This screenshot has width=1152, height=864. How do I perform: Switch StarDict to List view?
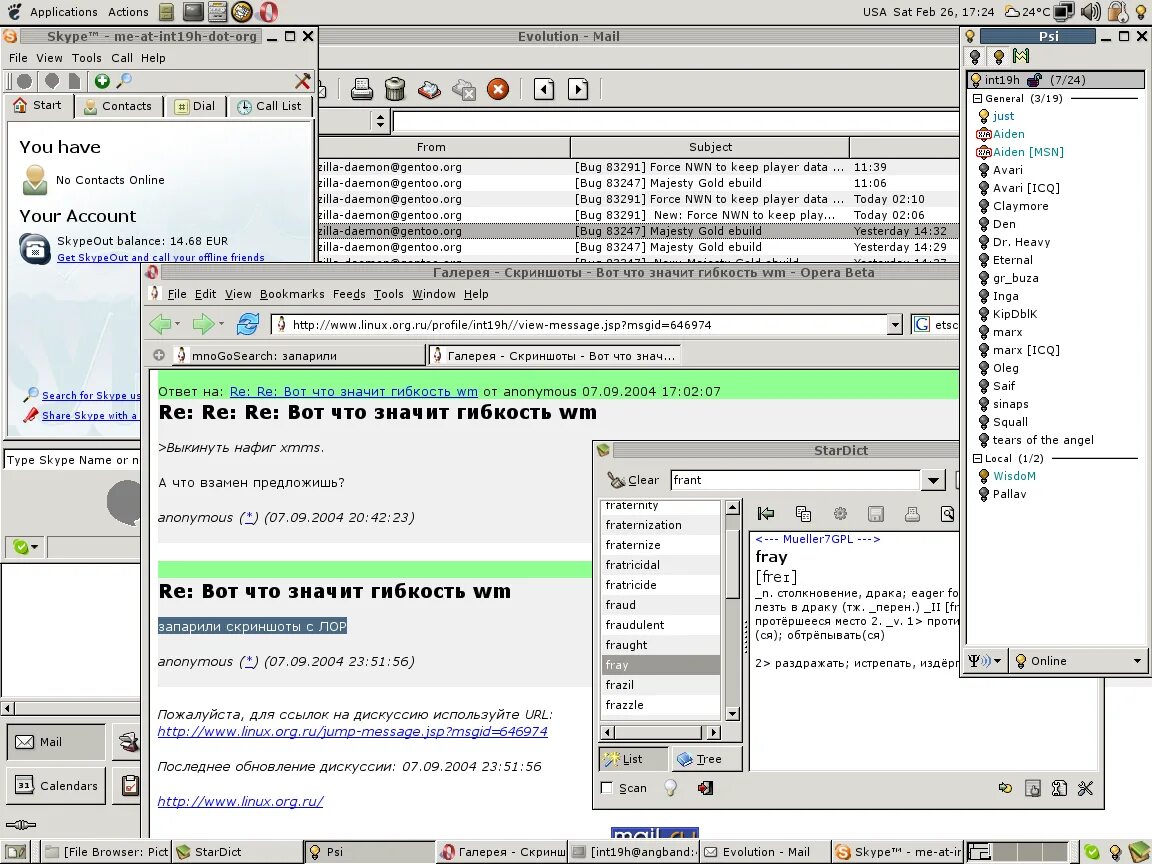(x=633, y=759)
